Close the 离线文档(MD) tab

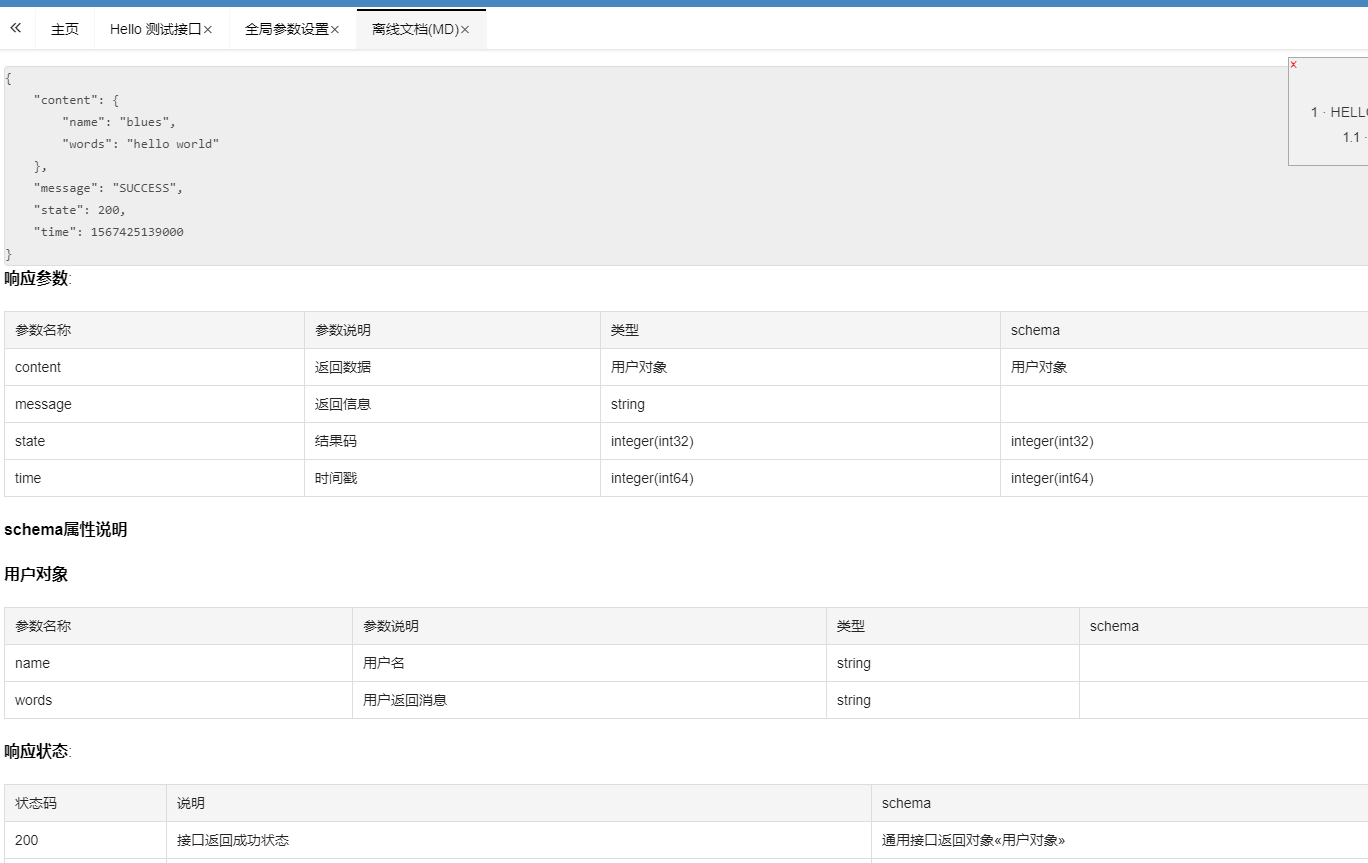click(465, 30)
